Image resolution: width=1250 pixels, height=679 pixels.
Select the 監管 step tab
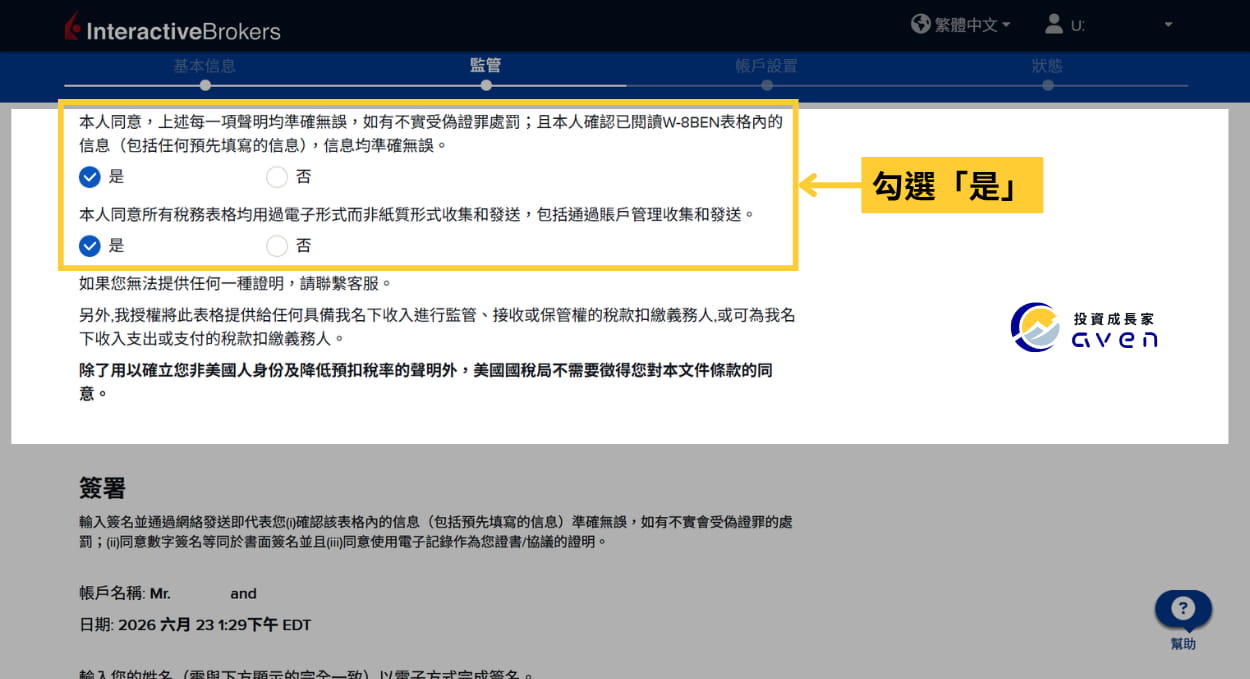[486, 66]
